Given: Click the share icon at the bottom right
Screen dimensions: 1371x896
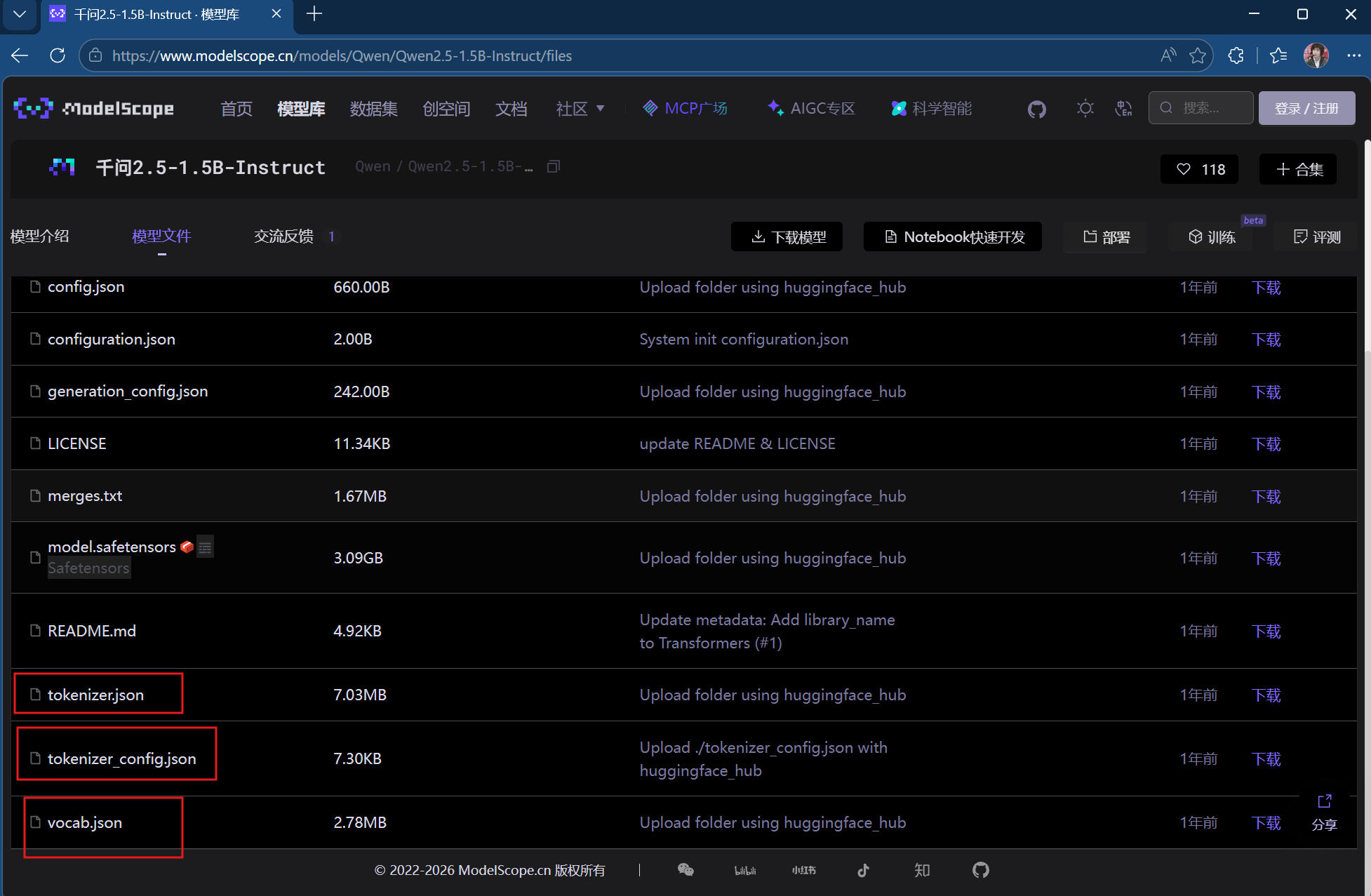Looking at the screenshot, I should coord(1324,801).
